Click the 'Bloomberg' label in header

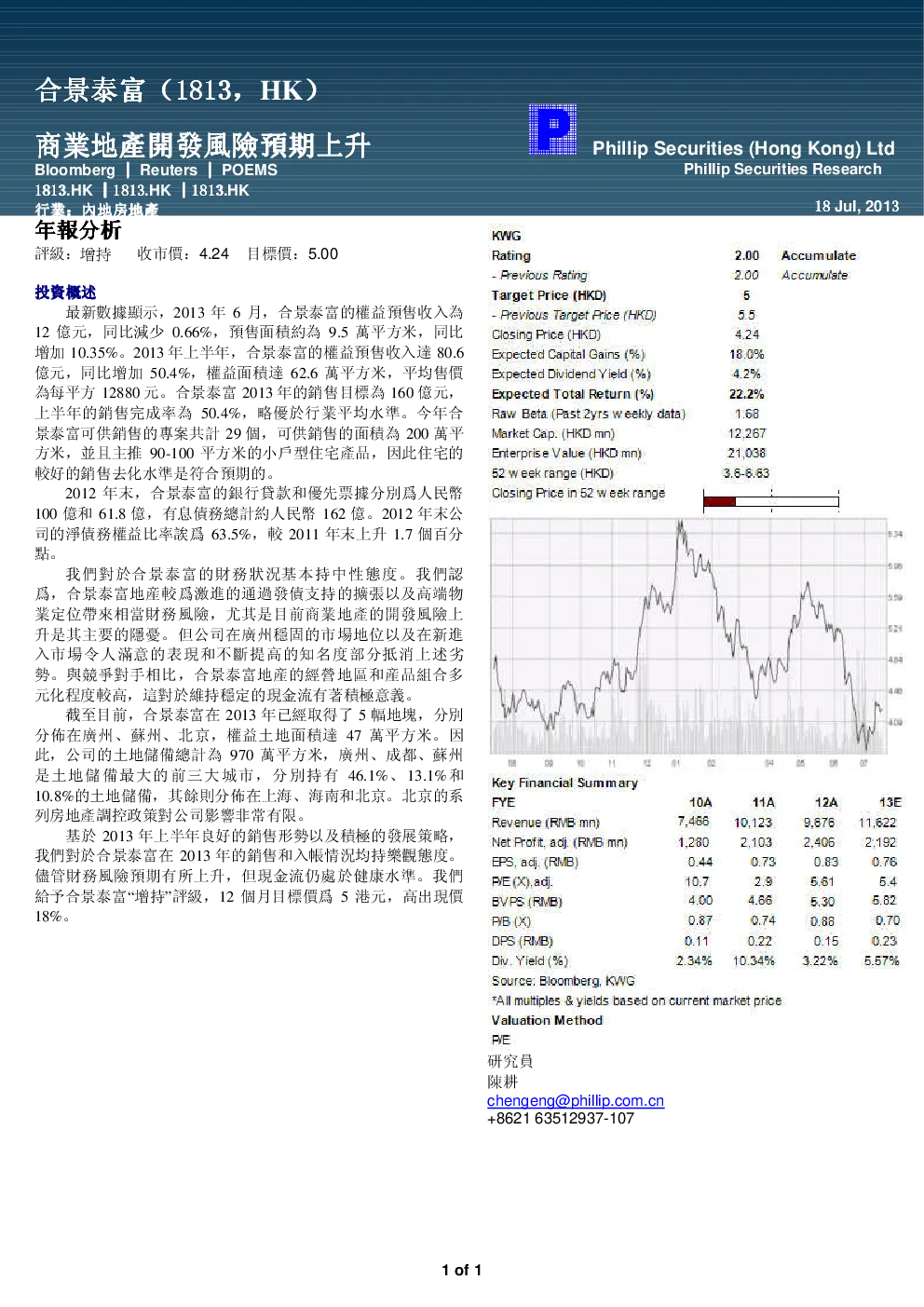[x=75, y=170]
